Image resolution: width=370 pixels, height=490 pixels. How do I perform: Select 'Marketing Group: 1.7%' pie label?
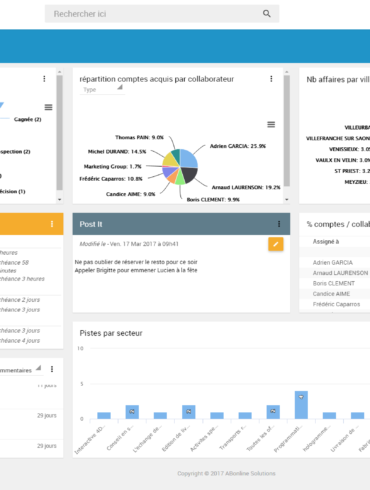[113, 166]
